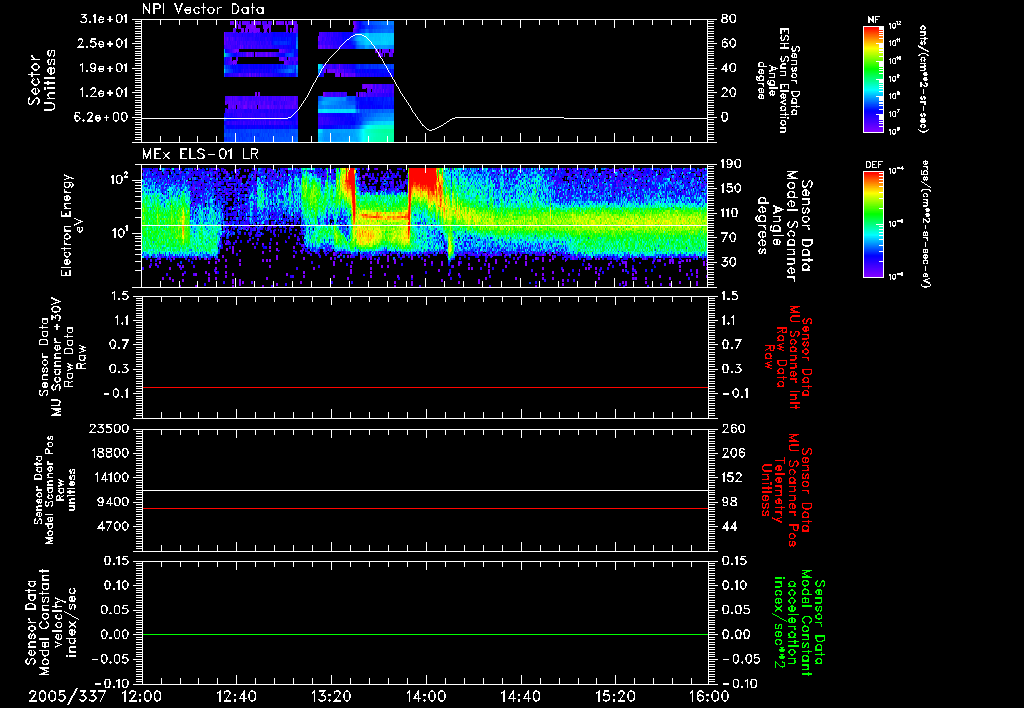Click the 'ergs/(cm**2-sr-sec-eV)' unit label
Screen dimensions: 1024x708
coord(924,224)
